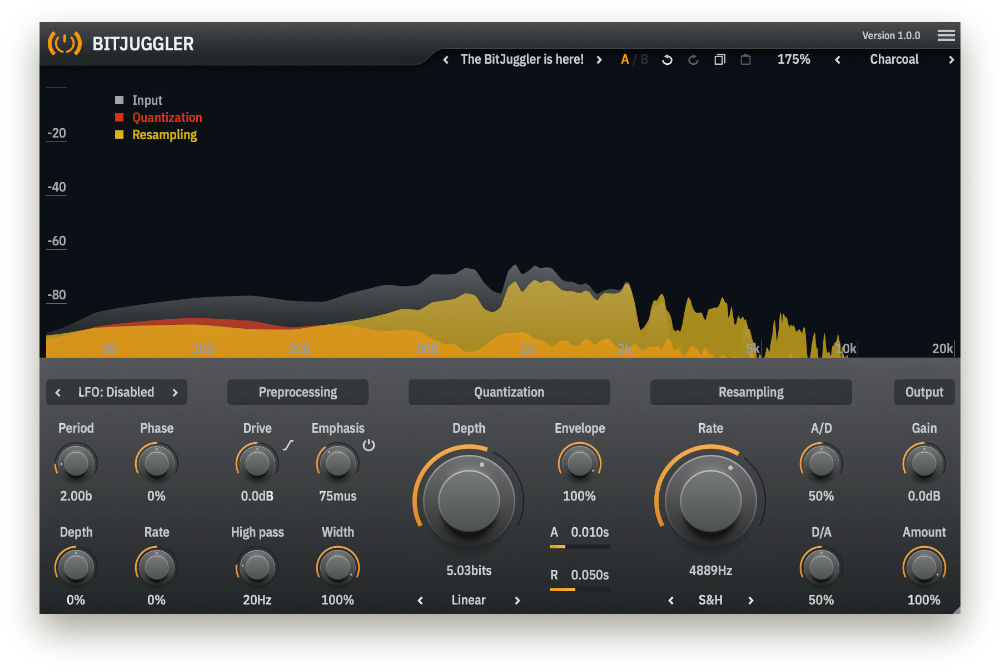Click the paste clipboard icon

(746, 60)
